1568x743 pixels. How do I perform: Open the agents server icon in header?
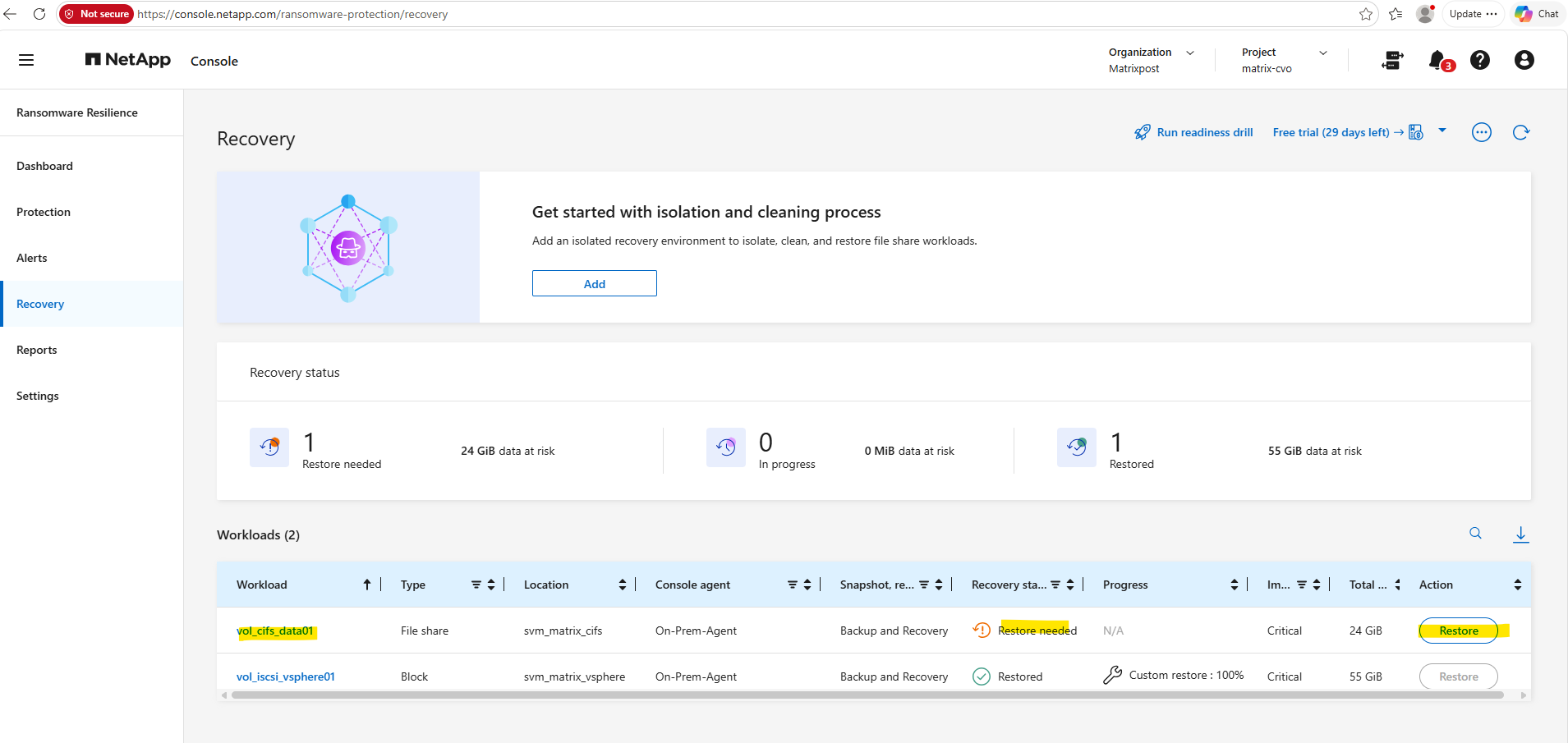(x=1392, y=60)
